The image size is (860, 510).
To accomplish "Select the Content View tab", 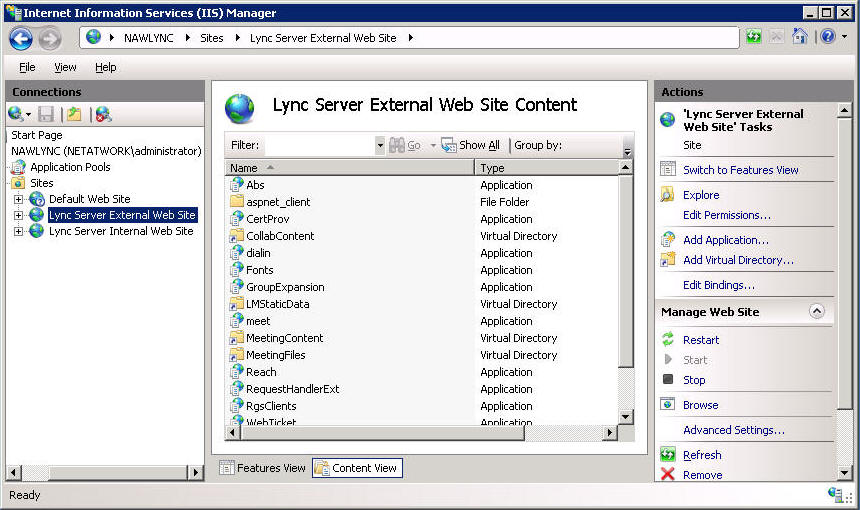I will click(357, 468).
